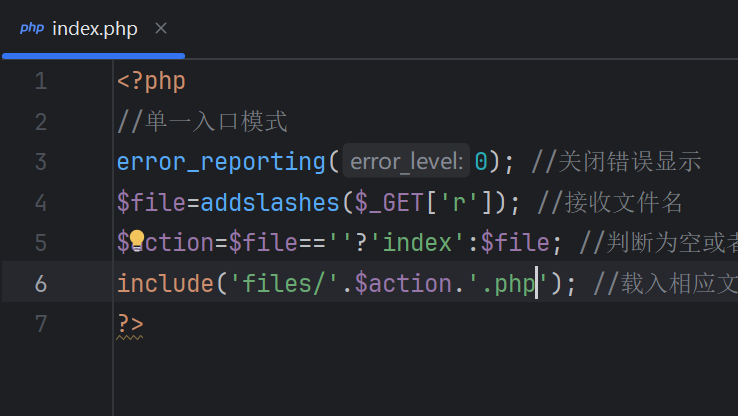
Task: Click the ?> closing tag on line 7
Action: 130,324
